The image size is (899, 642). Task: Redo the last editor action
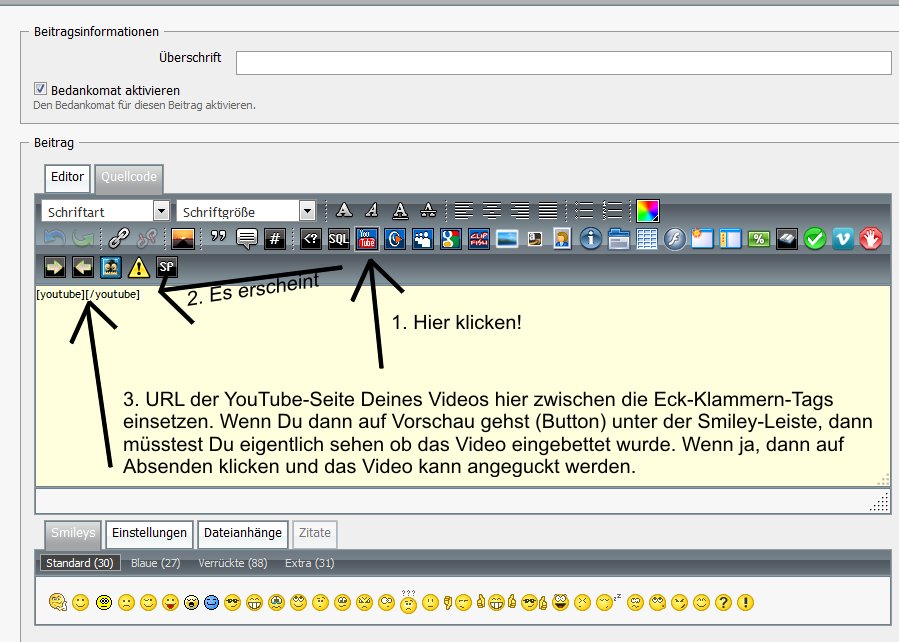pos(83,238)
